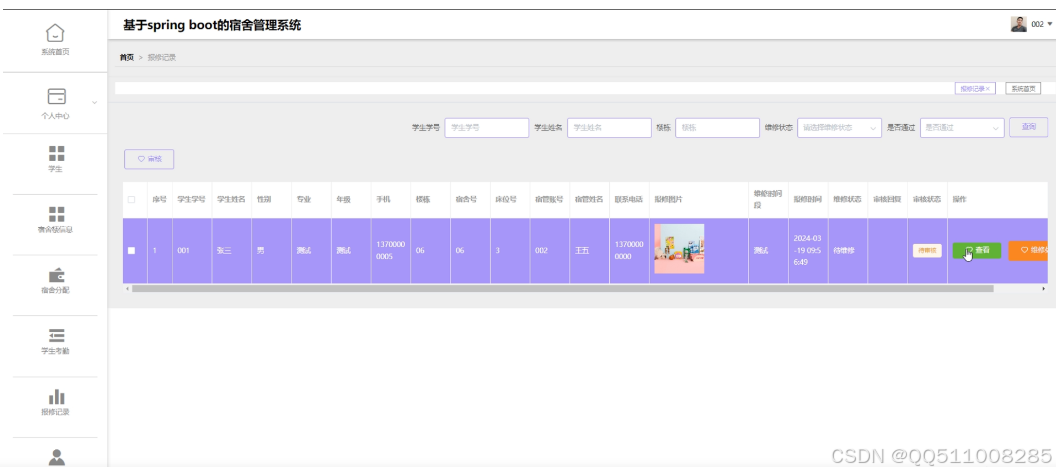Image resolution: width=1056 pixels, height=473 pixels.
Task: Click the 审核 button above the table
Action: pyautogui.click(x=149, y=159)
